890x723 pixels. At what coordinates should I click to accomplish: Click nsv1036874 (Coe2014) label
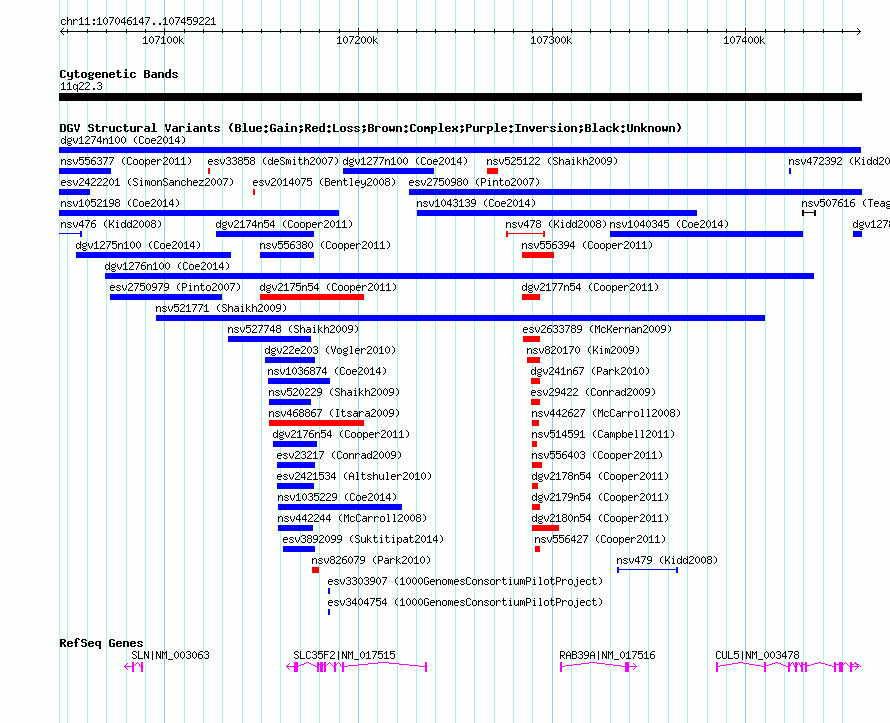pyautogui.click(x=328, y=371)
